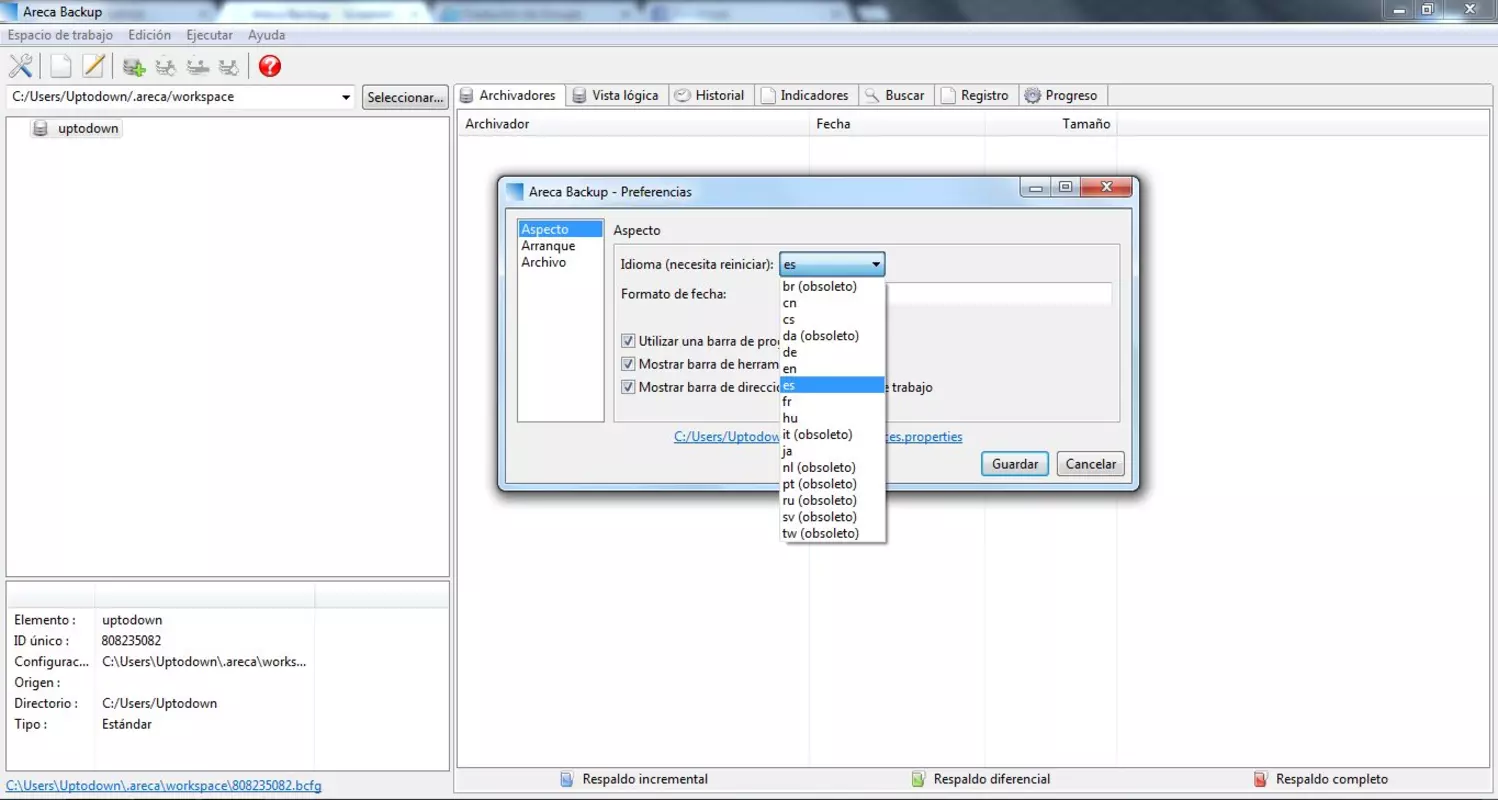This screenshot has height=800, width=1498.
Task: Choose 'sv (obsoleto)' in the language list
Action: [832, 517]
